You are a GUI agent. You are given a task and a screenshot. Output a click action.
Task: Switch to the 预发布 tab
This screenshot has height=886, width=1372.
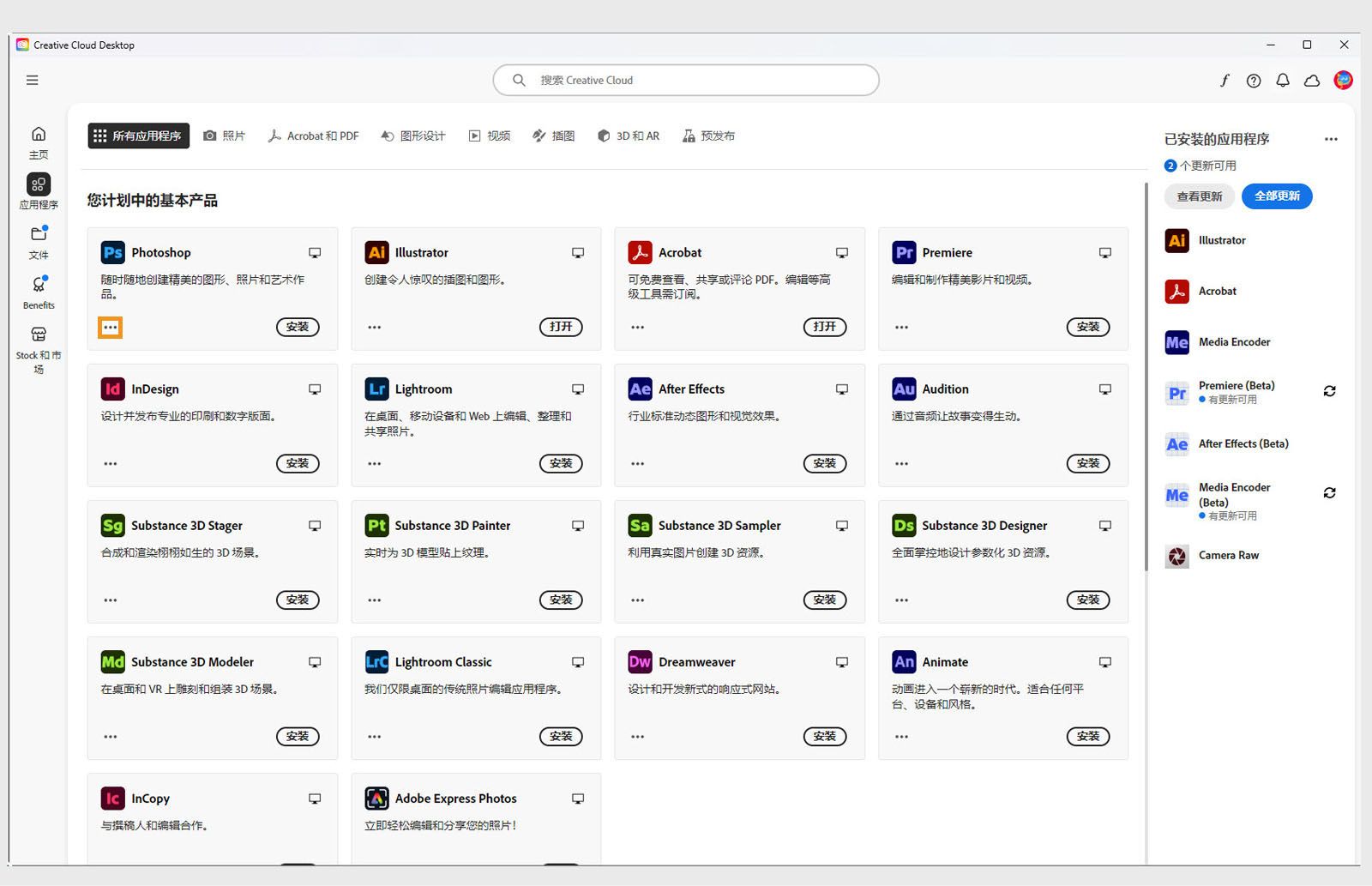(709, 136)
